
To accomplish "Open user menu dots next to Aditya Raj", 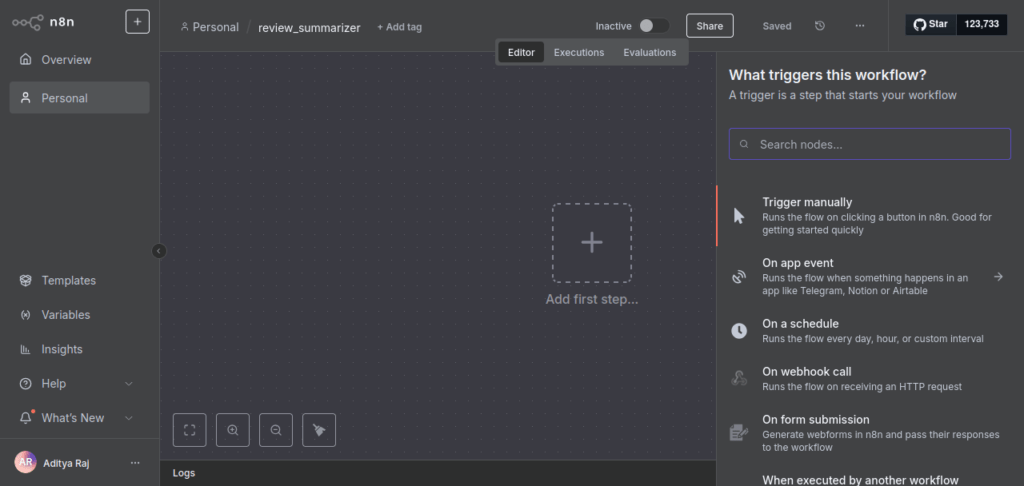I will tap(136, 463).
